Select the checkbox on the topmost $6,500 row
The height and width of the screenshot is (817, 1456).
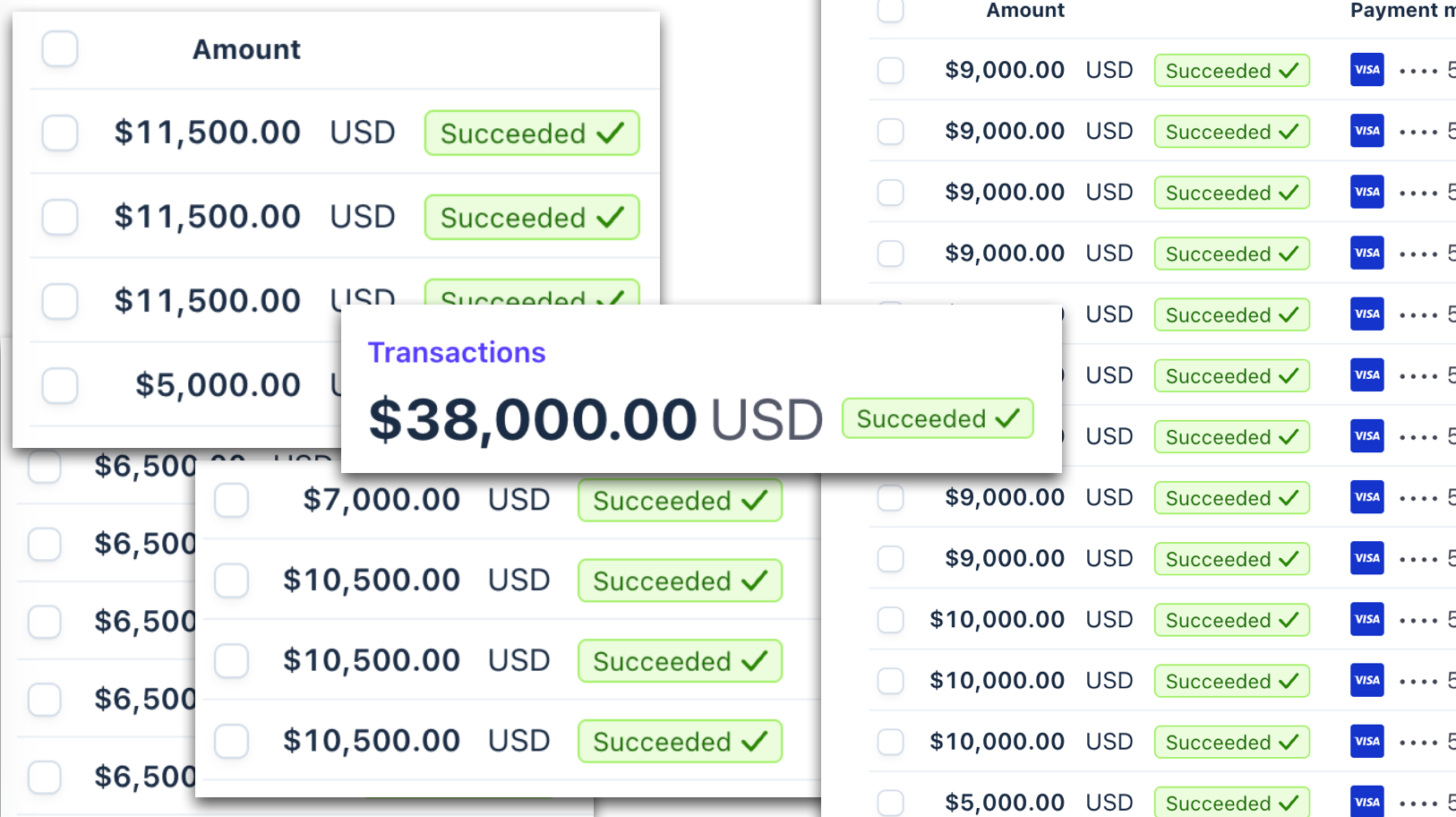(x=44, y=466)
